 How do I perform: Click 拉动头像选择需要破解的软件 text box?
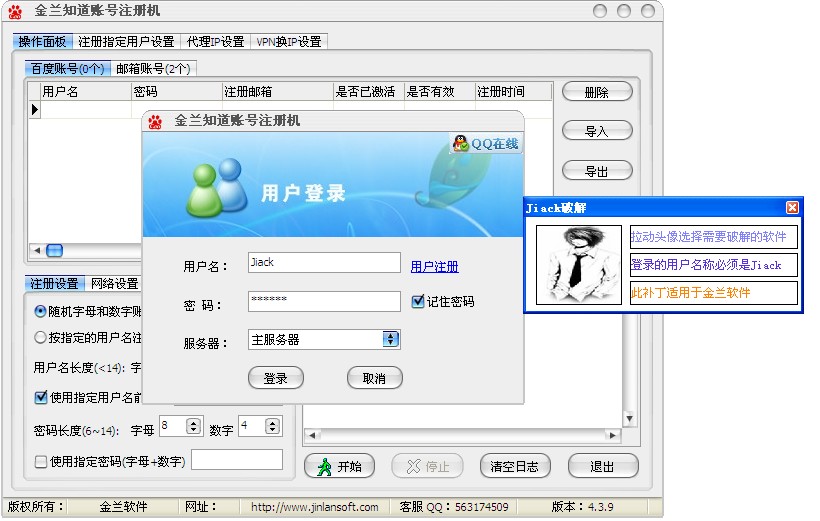pos(714,236)
